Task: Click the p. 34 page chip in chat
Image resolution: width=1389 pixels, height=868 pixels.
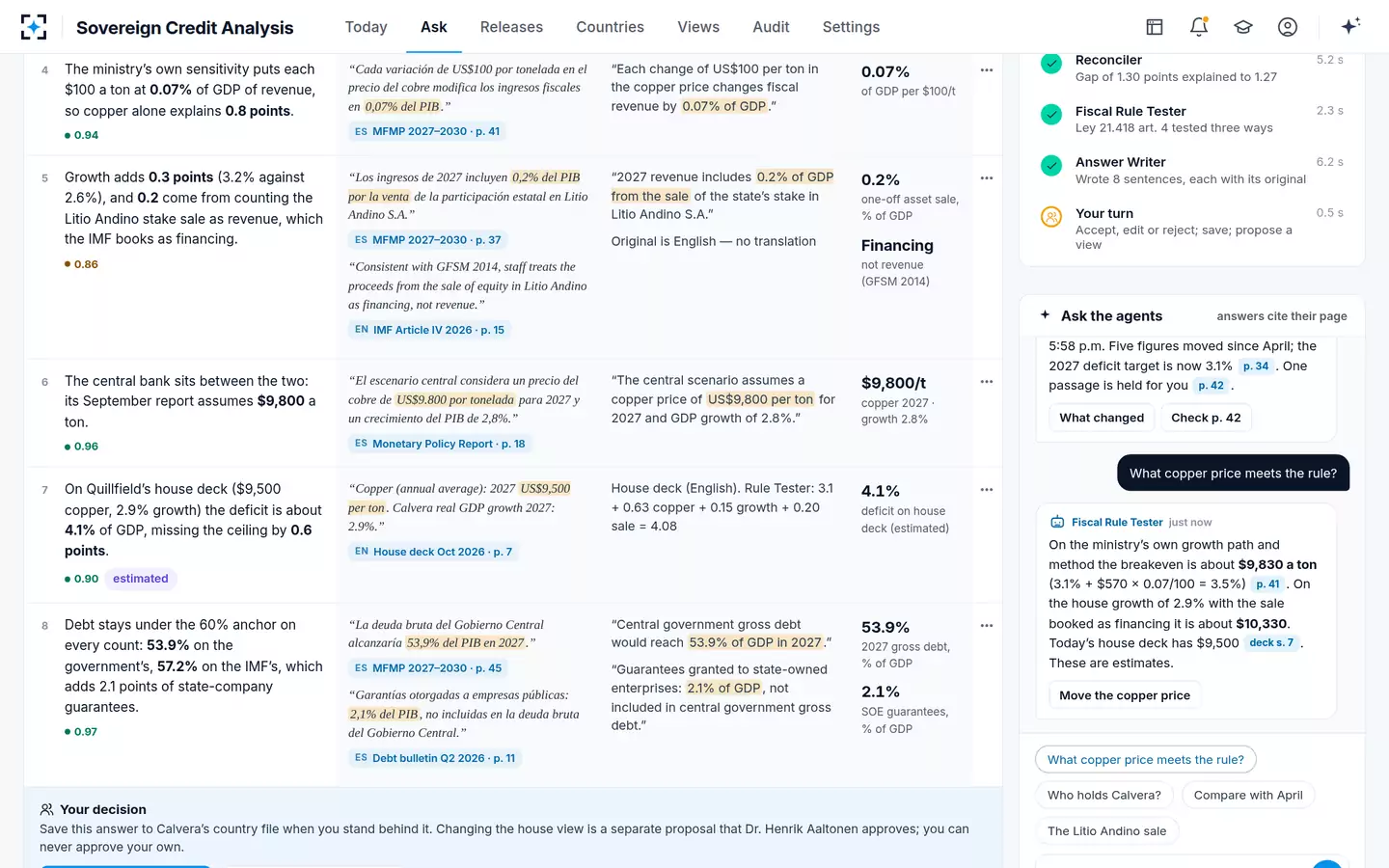Action: (x=1256, y=366)
